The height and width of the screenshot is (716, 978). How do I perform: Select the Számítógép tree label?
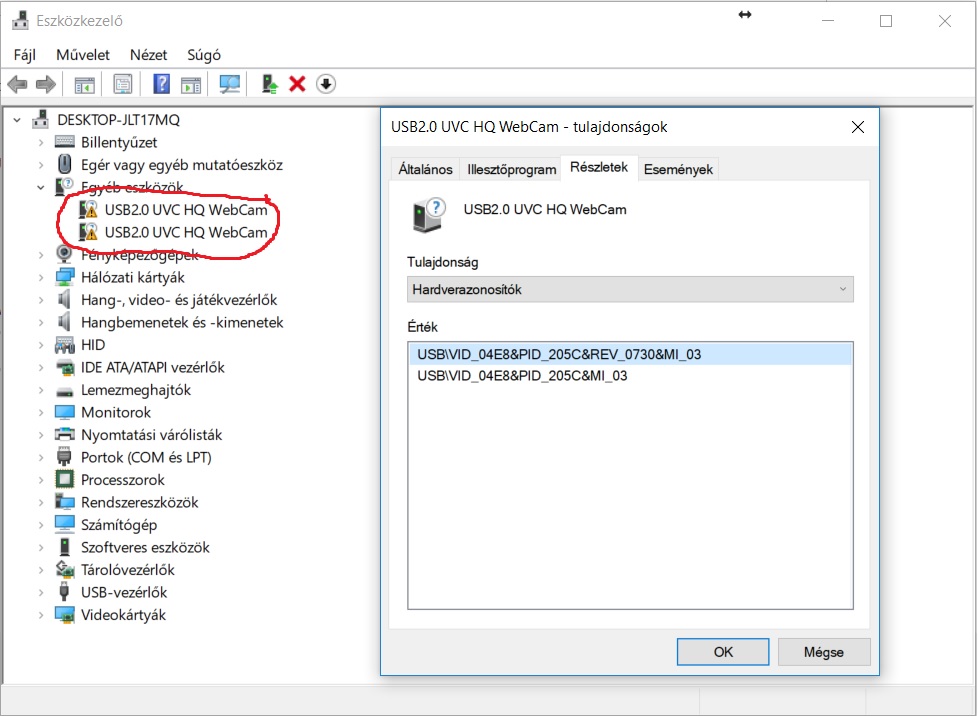click(119, 525)
